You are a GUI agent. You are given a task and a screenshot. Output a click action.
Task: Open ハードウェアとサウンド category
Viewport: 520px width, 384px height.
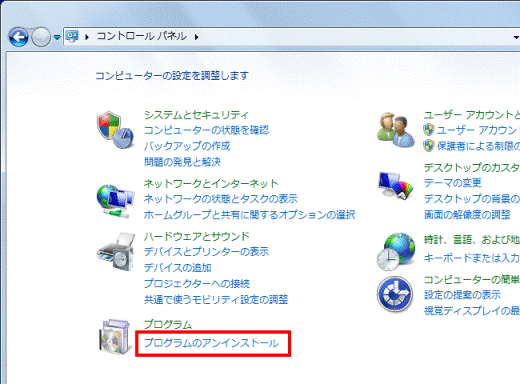tap(197, 236)
